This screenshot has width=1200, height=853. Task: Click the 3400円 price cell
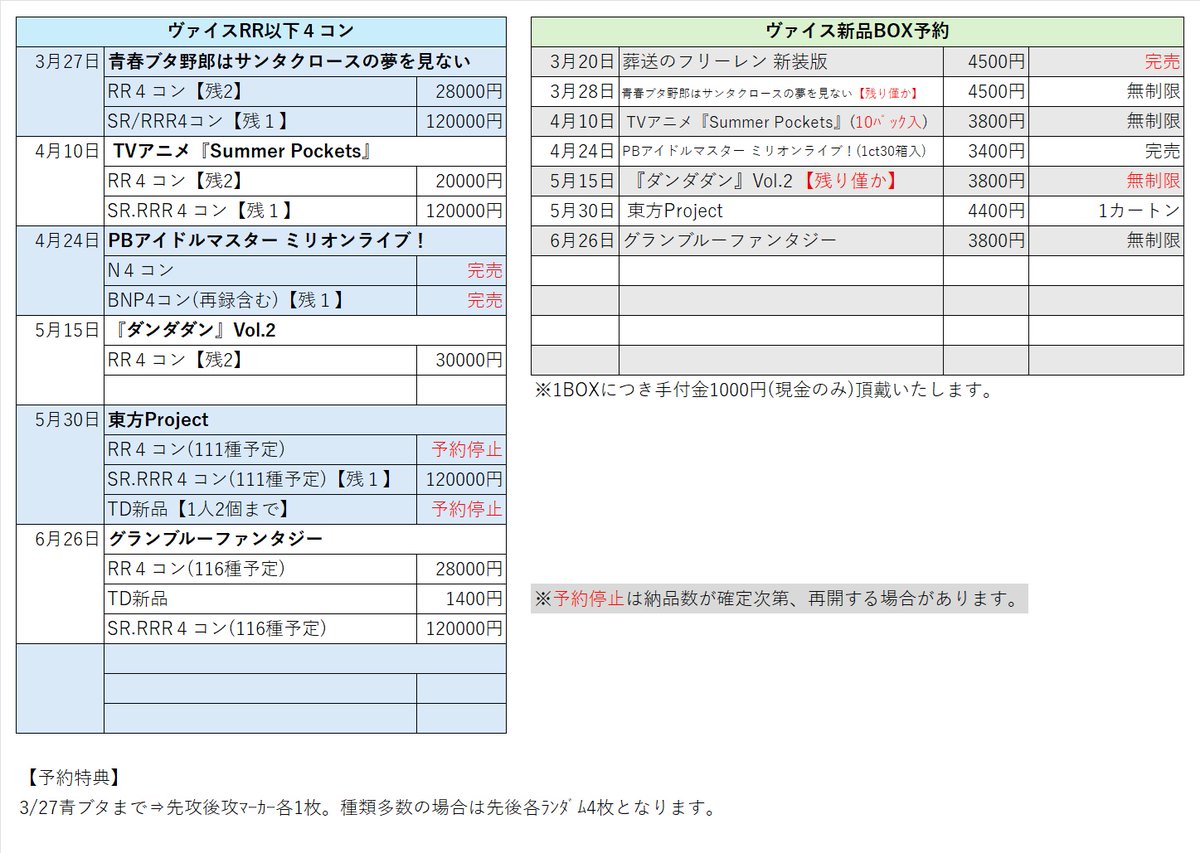[x=985, y=151]
